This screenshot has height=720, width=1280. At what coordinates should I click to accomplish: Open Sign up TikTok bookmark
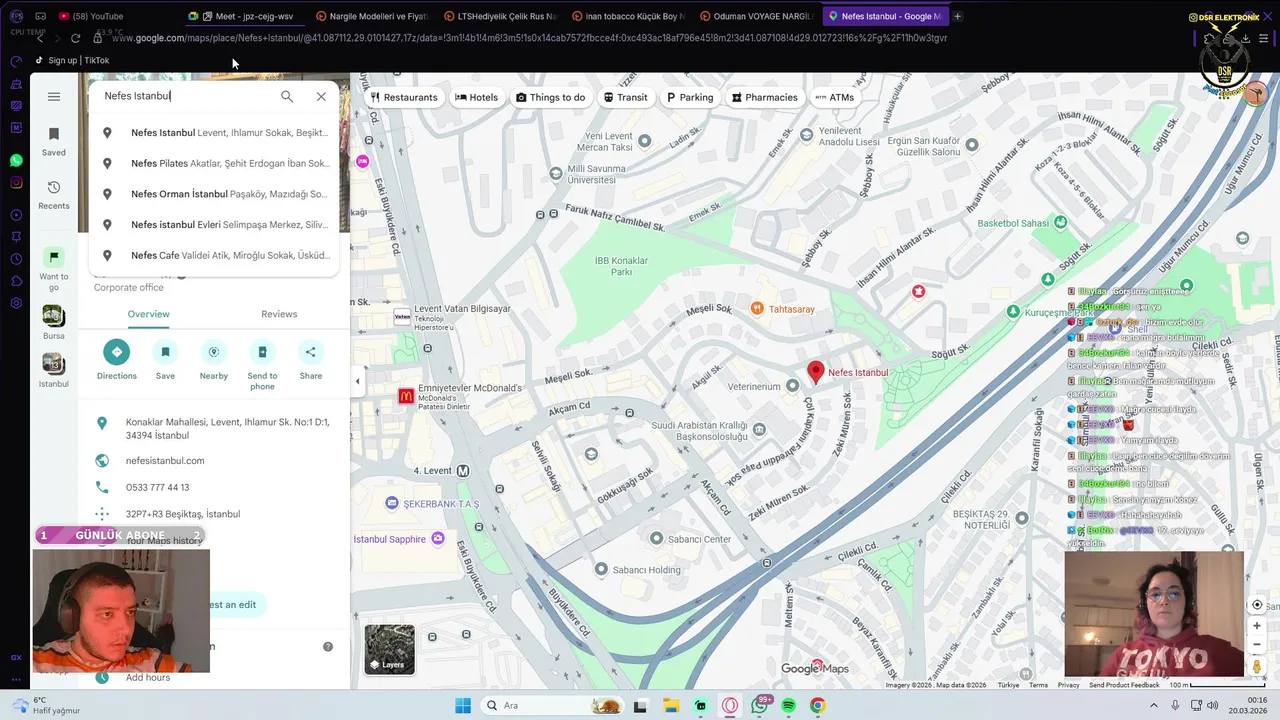click(x=72, y=60)
